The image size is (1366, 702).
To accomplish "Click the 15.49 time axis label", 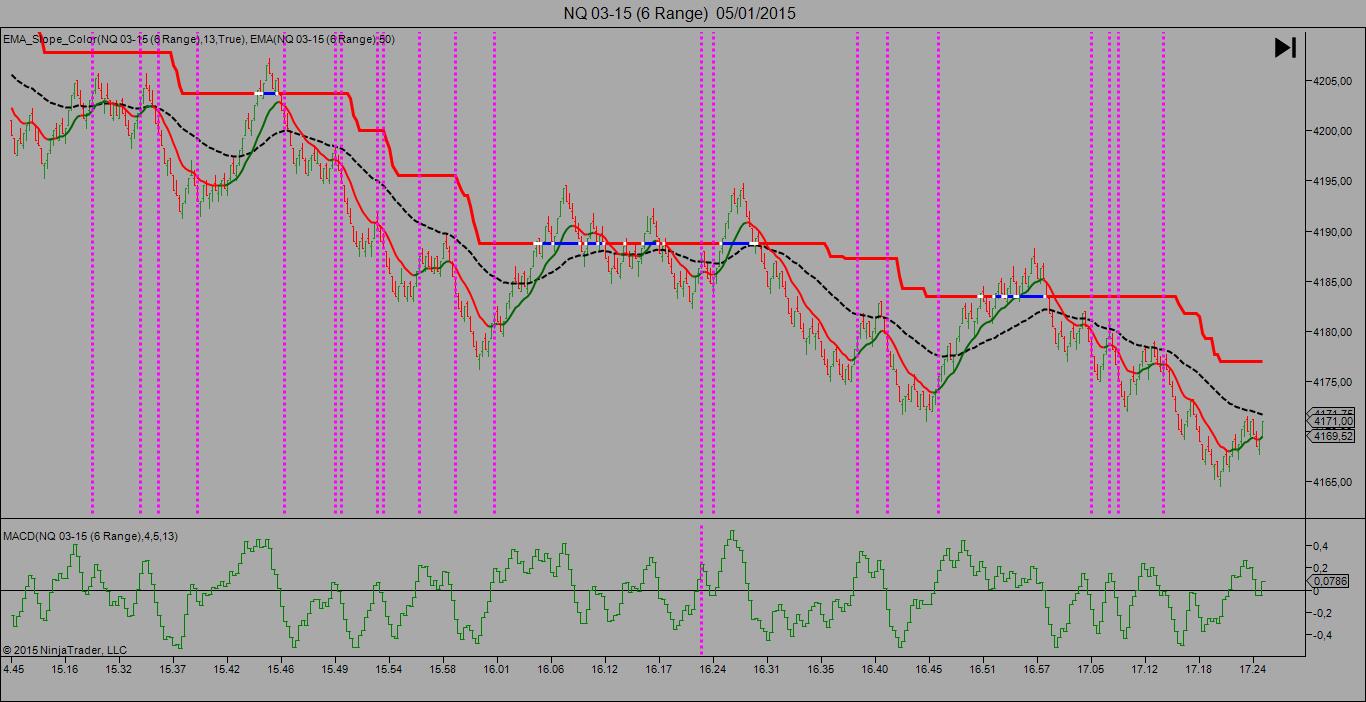I will 335,669.
